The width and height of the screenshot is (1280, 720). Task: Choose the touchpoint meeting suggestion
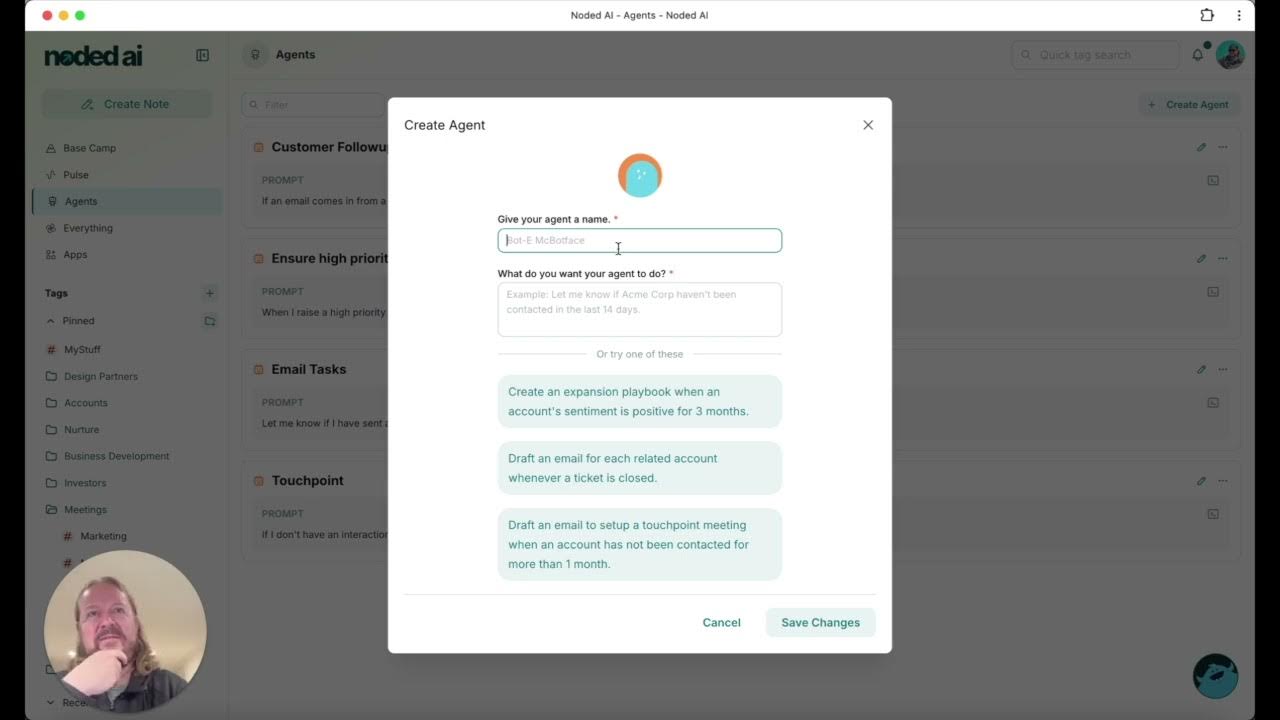tap(640, 544)
